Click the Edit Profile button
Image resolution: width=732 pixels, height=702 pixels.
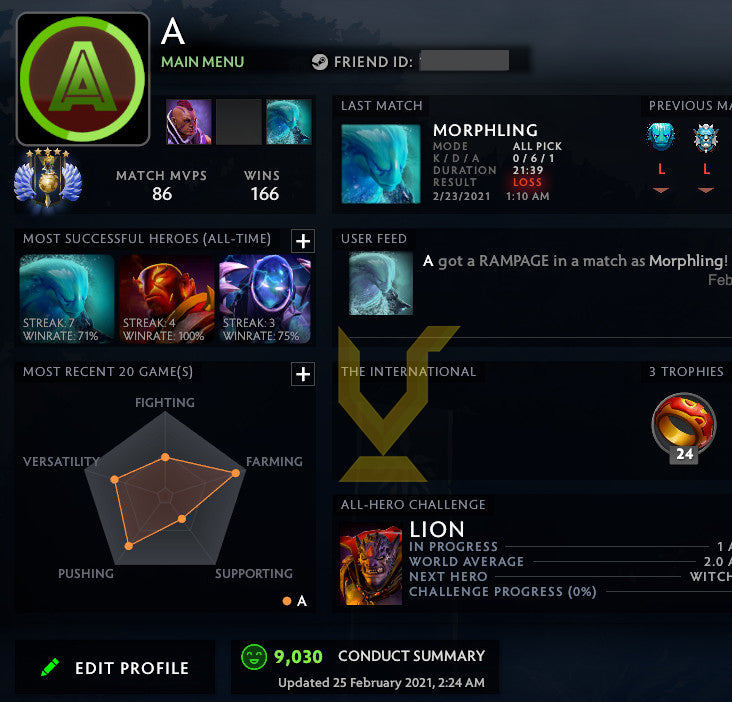click(x=115, y=667)
